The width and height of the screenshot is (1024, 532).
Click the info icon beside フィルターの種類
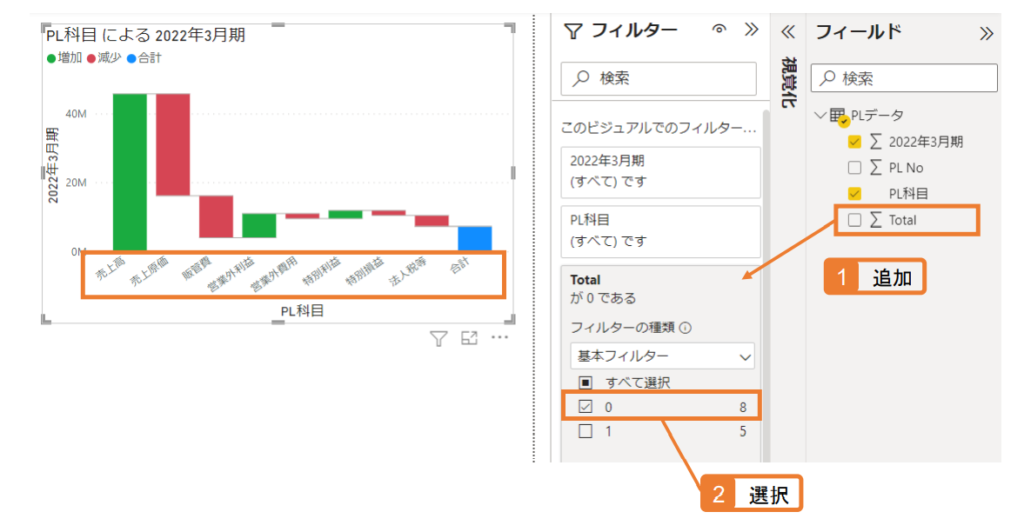pos(685,328)
